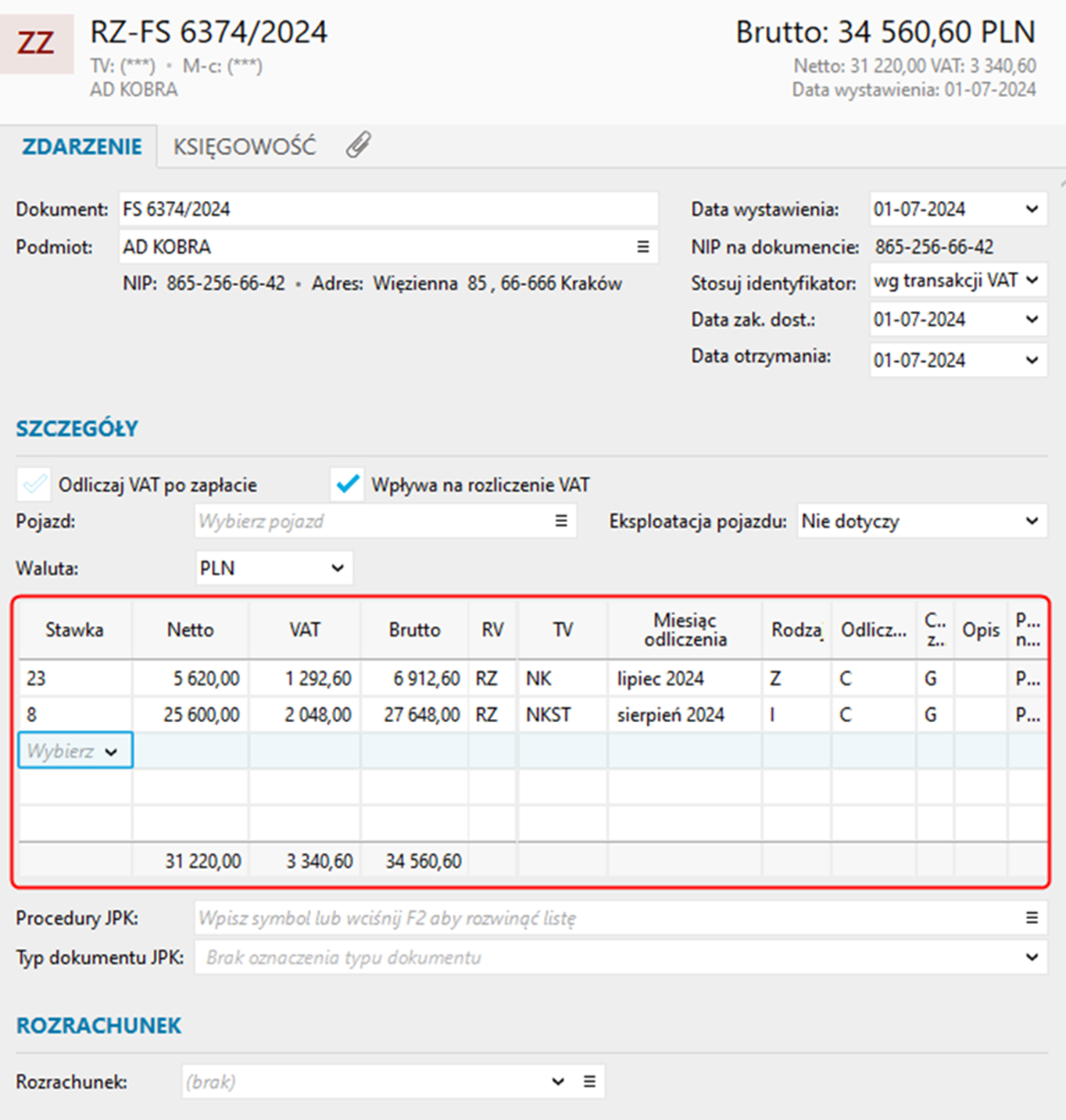Click Netto cell 5 620,00
This screenshot has width=1066, height=1120.
click(191, 678)
